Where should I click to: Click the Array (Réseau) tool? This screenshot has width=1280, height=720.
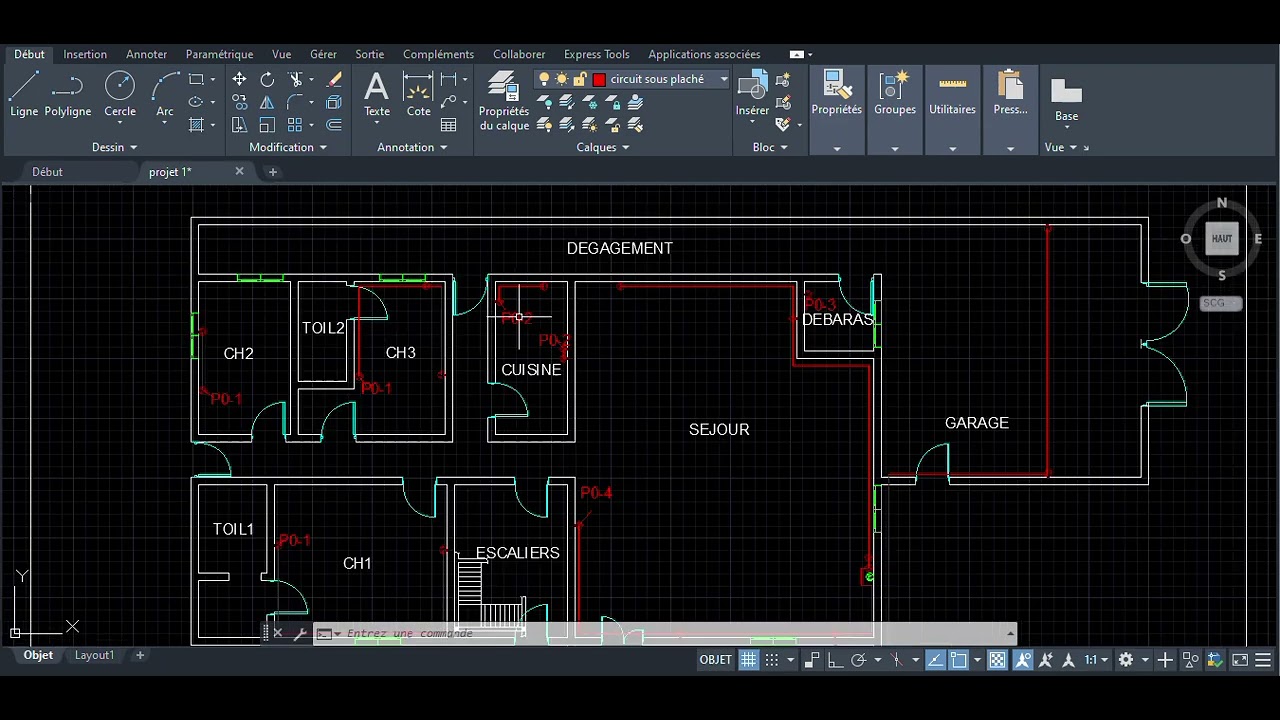[x=295, y=125]
